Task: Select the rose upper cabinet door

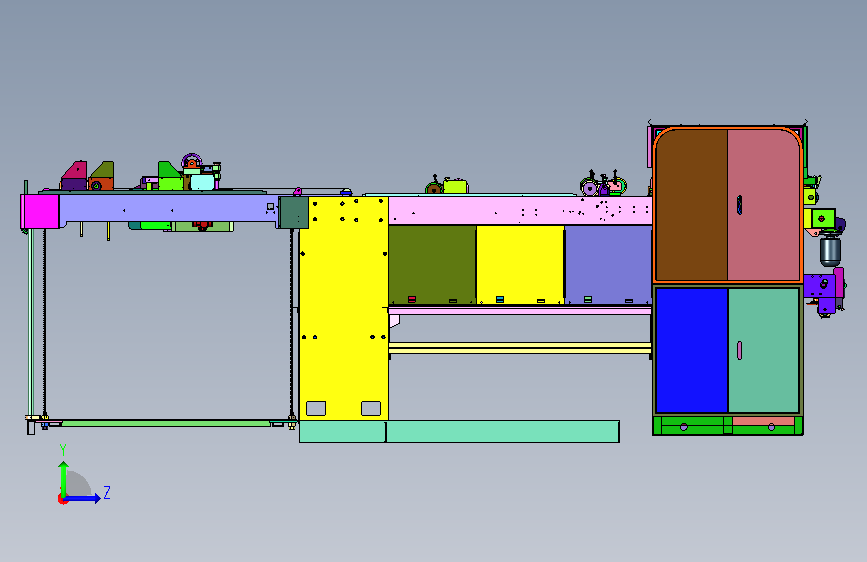Action: point(764,205)
